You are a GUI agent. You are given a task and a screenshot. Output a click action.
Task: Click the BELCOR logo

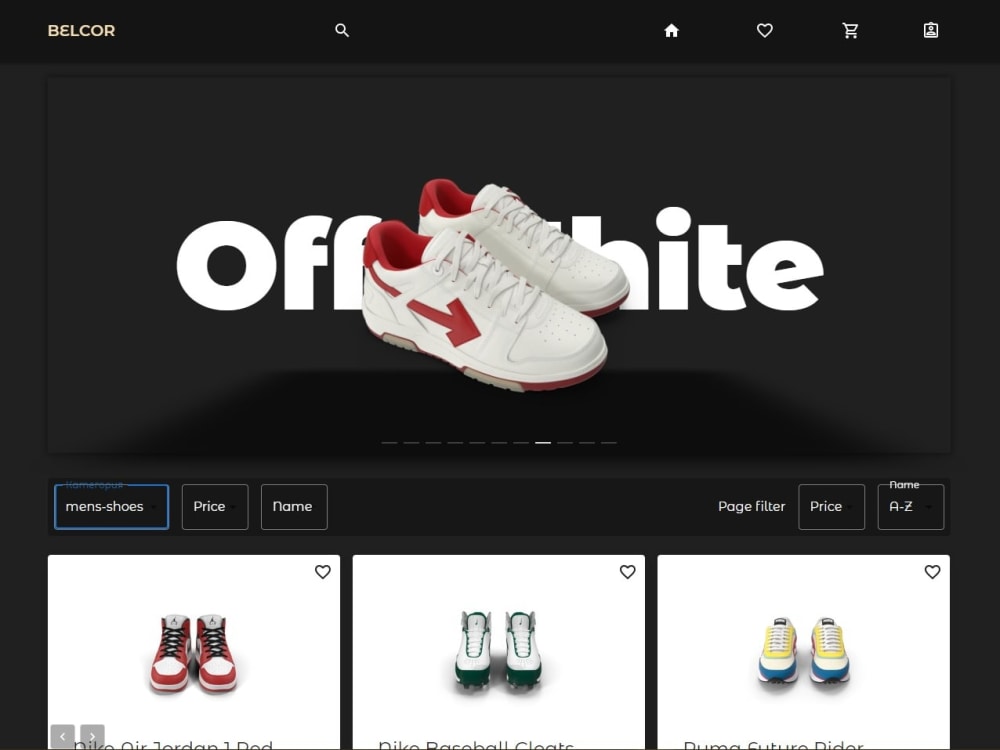tap(81, 31)
